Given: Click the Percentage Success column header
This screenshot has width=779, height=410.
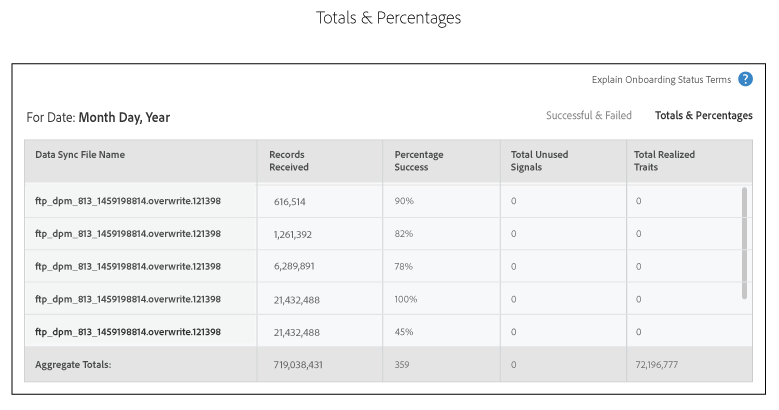Looking at the screenshot, I should (419, 161).
